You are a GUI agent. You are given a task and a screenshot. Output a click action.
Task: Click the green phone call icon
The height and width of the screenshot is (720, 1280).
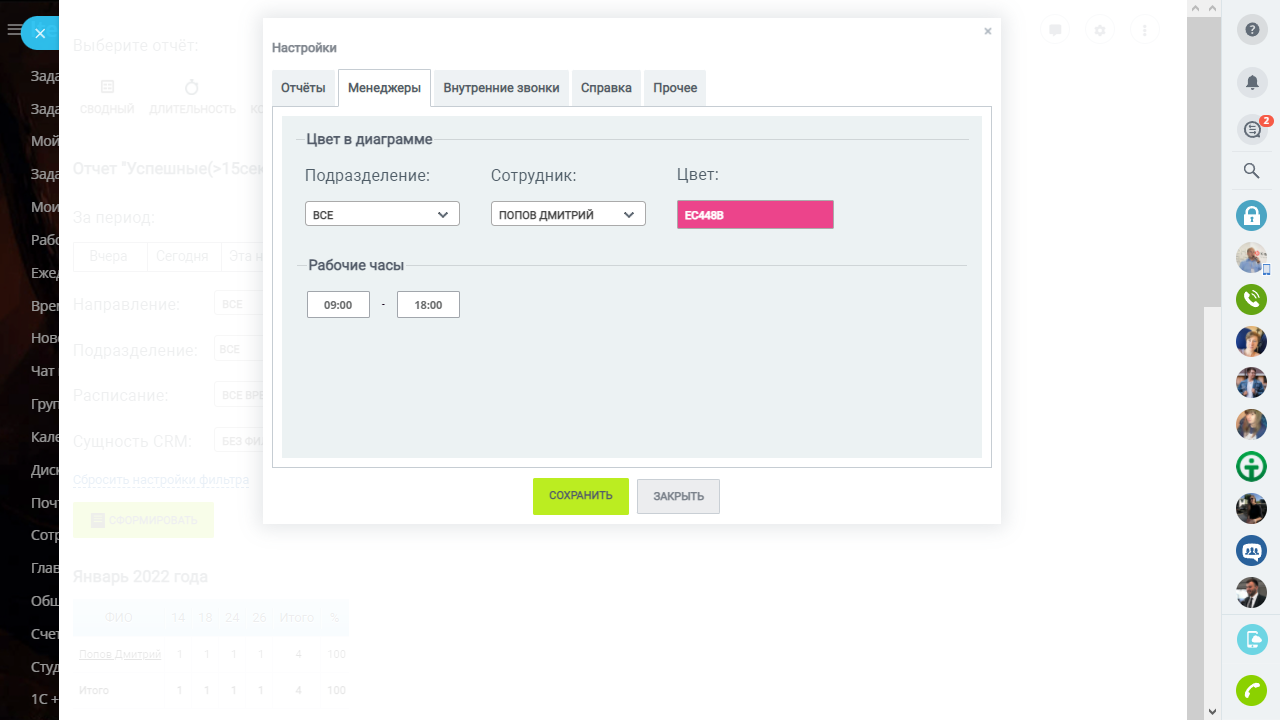point(1252,299)
